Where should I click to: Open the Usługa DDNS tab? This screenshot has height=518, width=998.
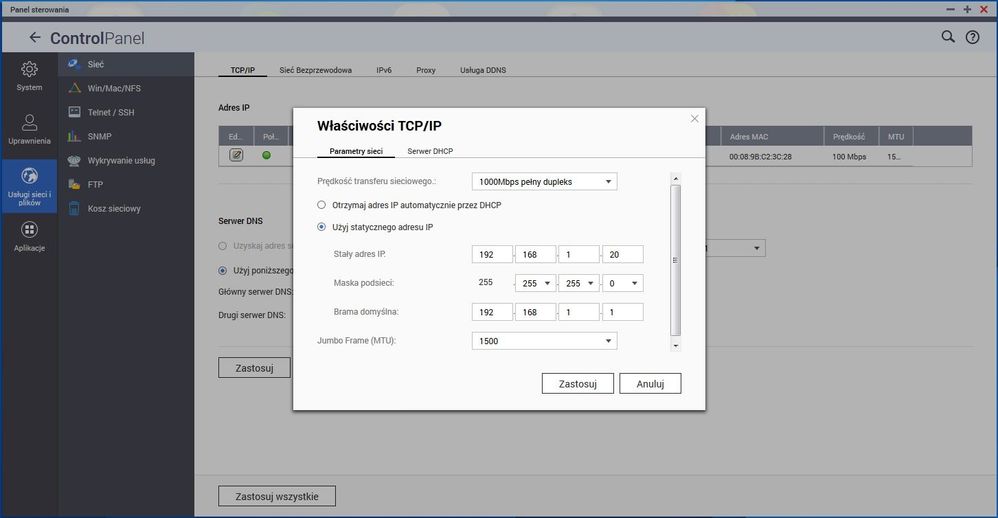(x=482, y=71)
